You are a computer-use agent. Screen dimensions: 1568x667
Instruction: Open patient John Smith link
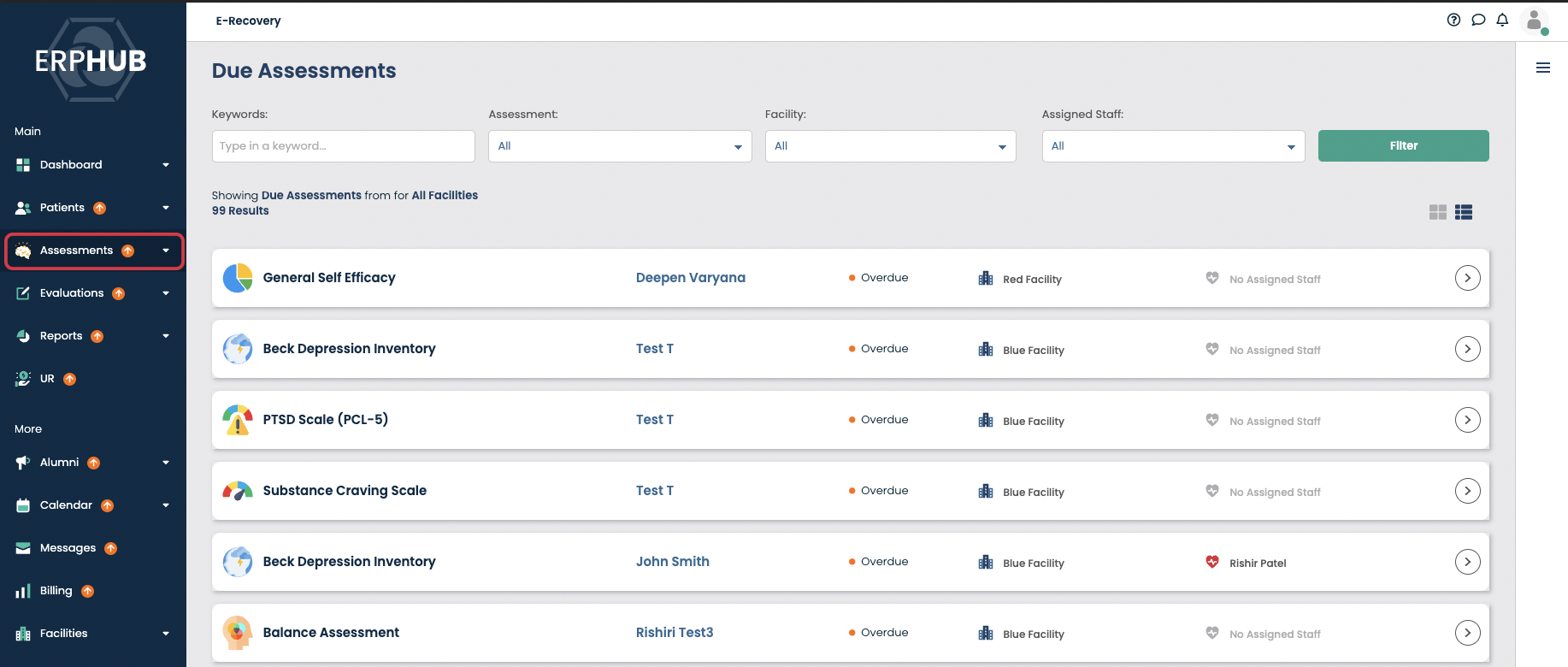pyautogui.click(x=673, y=562)
